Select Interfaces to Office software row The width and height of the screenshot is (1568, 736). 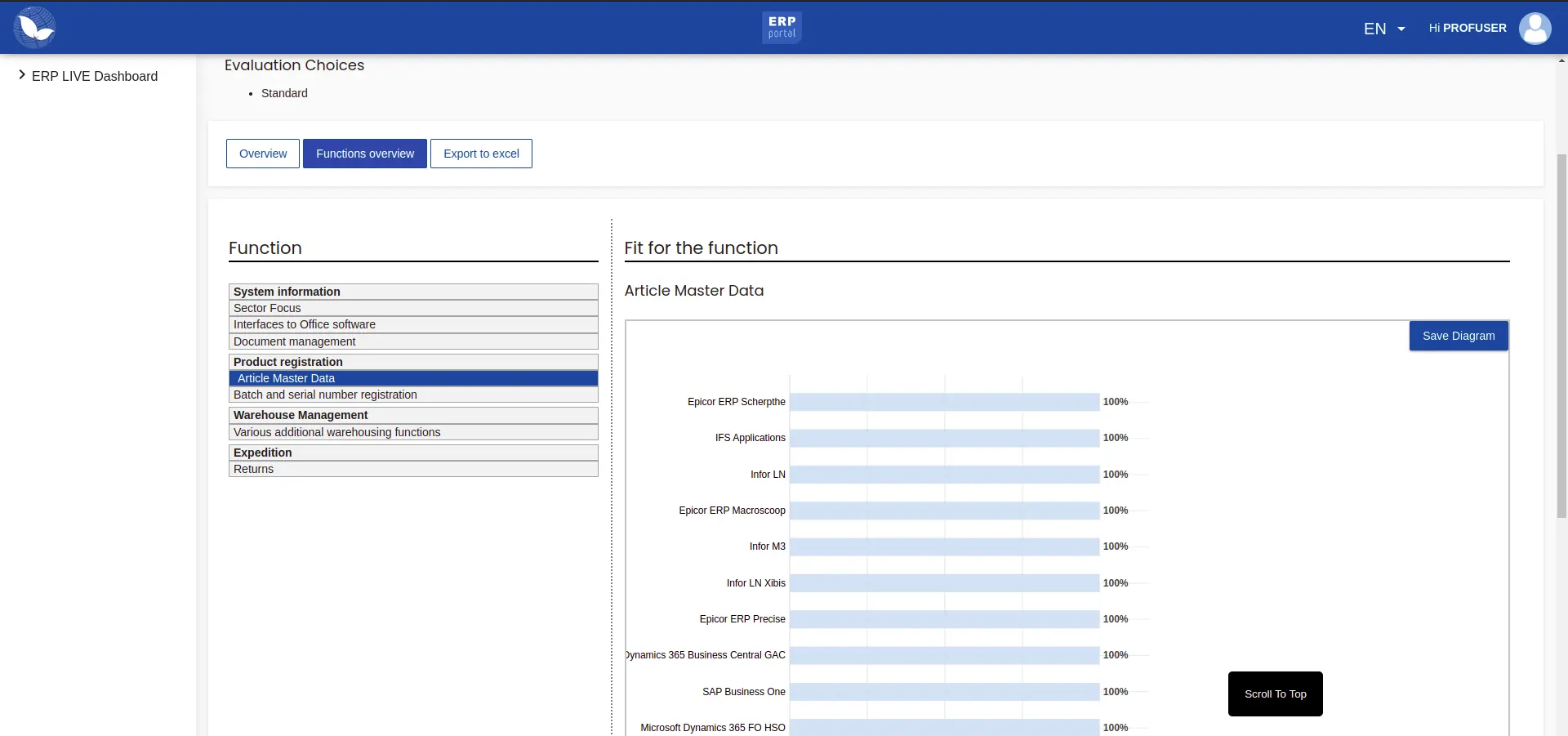413,324
